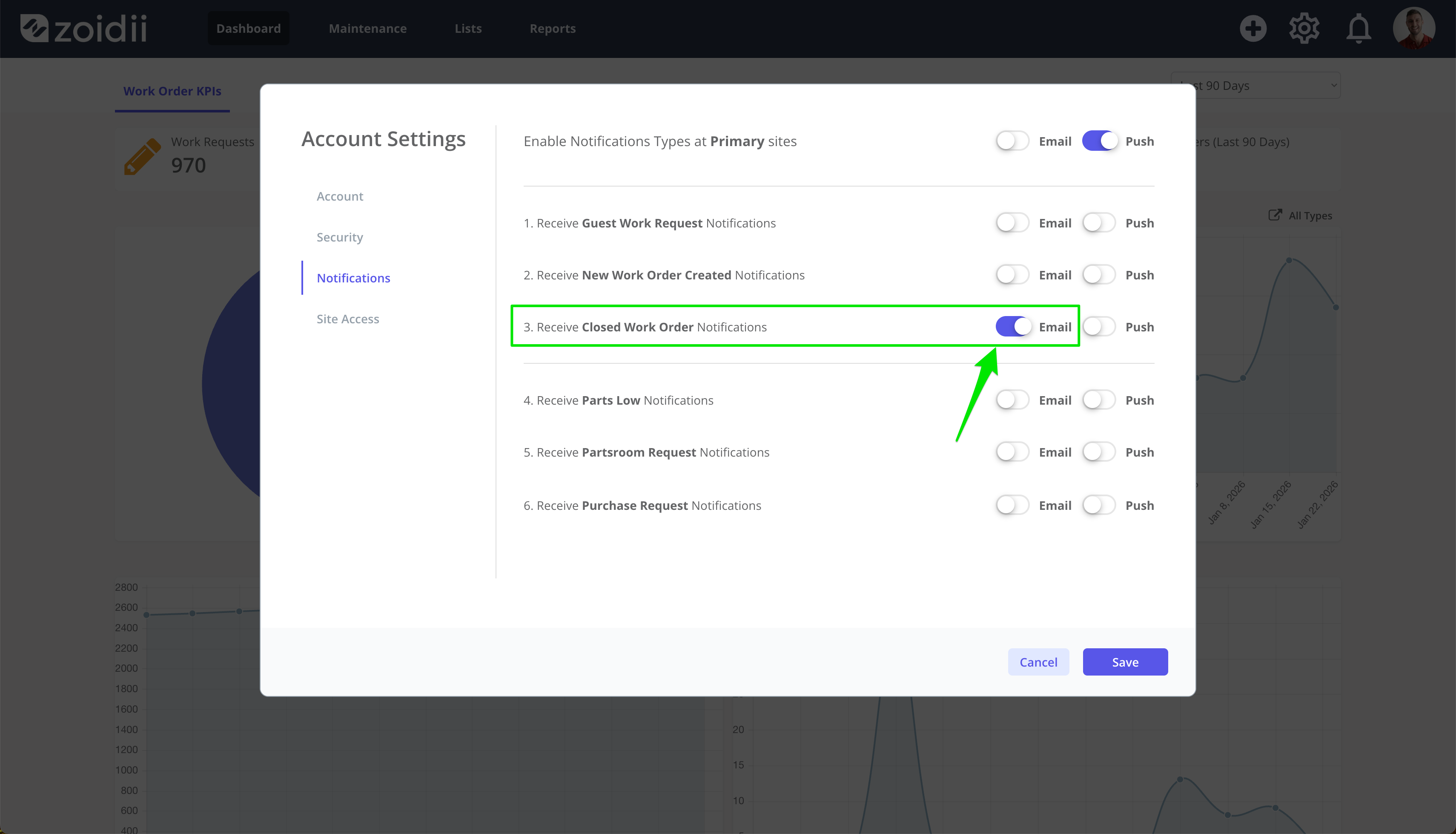Screen dimensions: 1456x834
Task: Open the add new plus icon
Action: 1253,29
